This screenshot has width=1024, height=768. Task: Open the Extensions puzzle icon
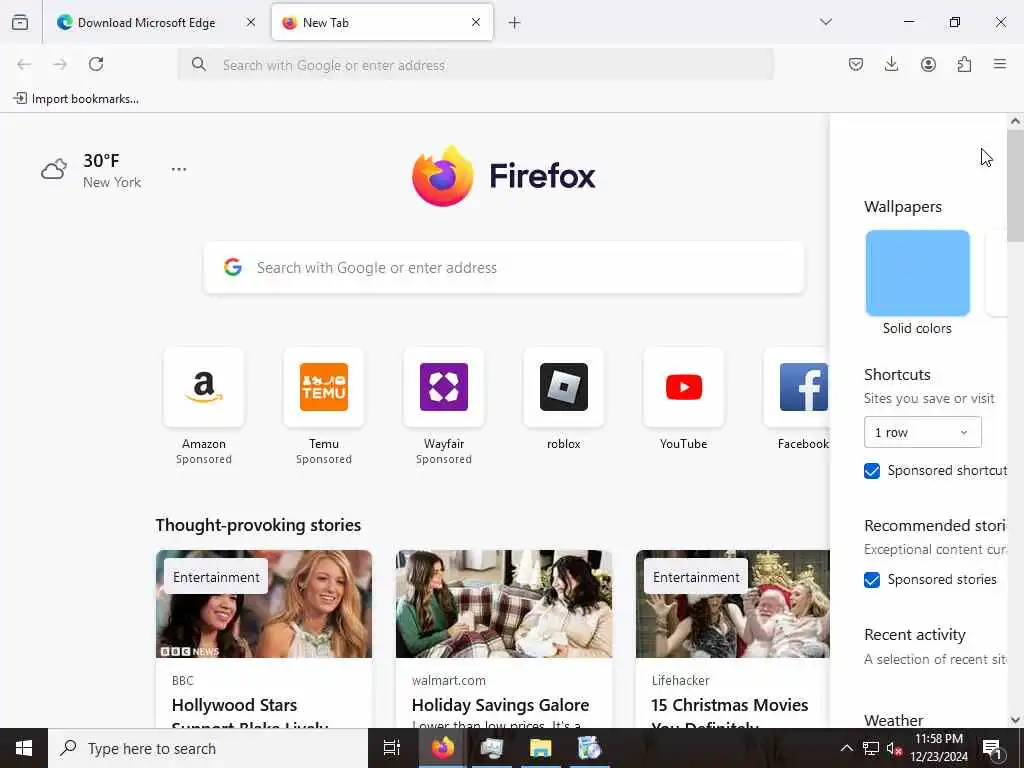coord(964,64)
